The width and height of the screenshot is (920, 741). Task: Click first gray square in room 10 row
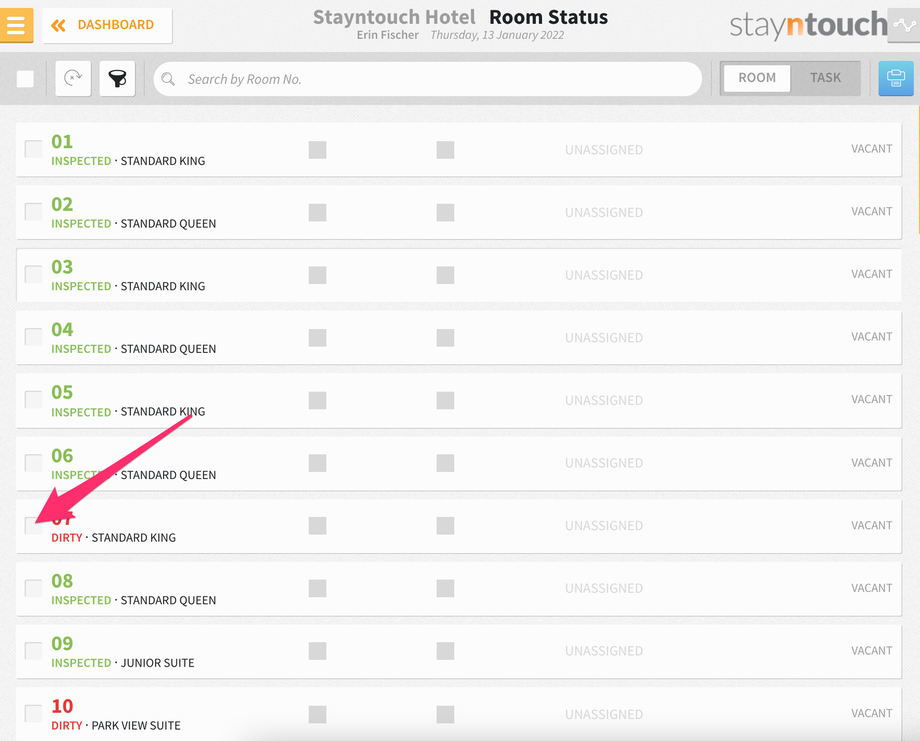click(x=317, y=714)
